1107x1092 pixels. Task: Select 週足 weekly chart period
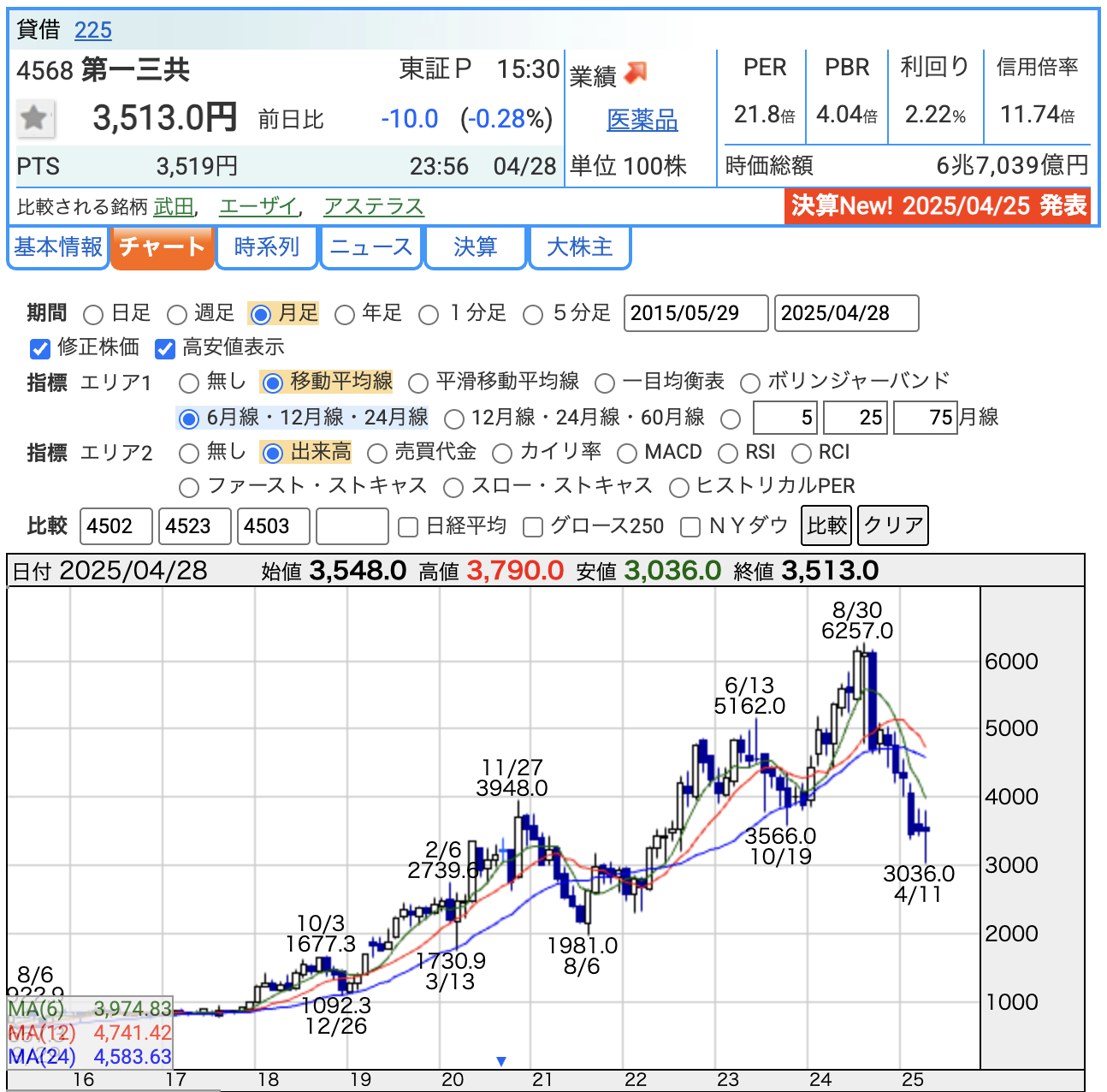click(177, 315)
